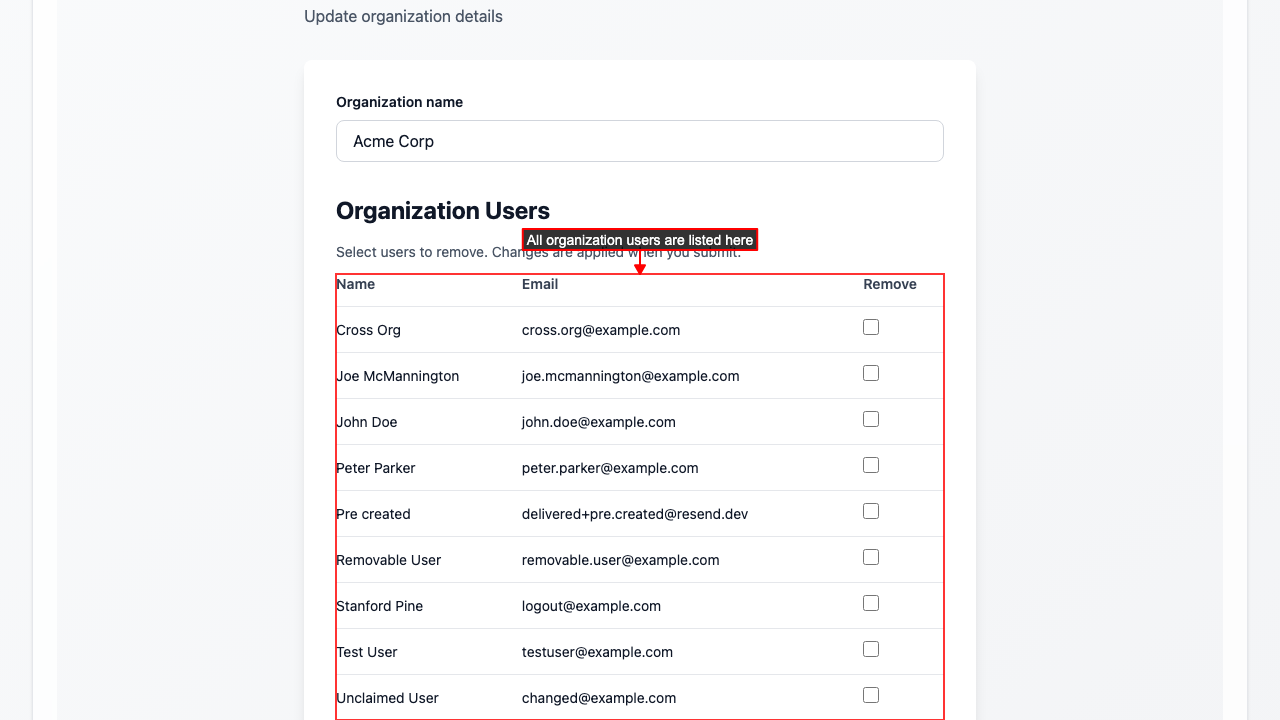
Task: Check the Remove box for Stanford Pine
Action: (x=871, y=603)
